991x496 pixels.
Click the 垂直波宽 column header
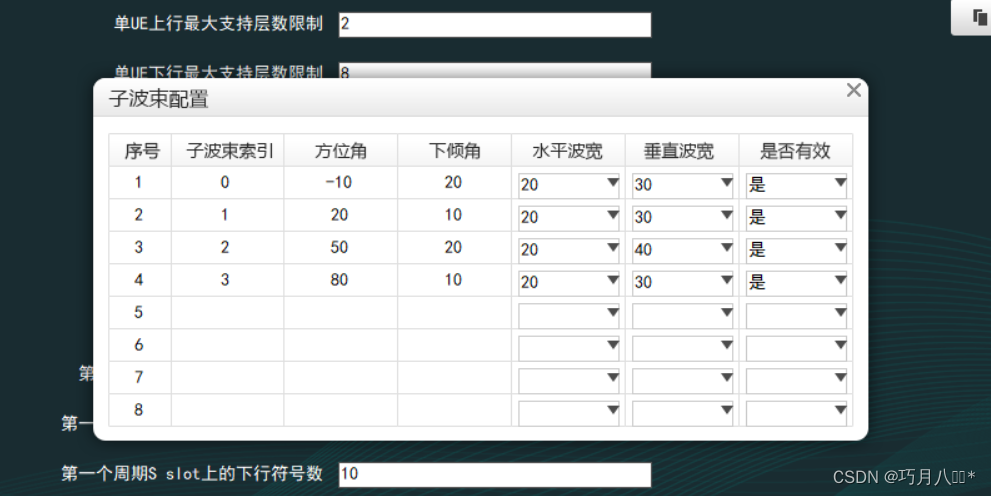[x=682, y=150]
